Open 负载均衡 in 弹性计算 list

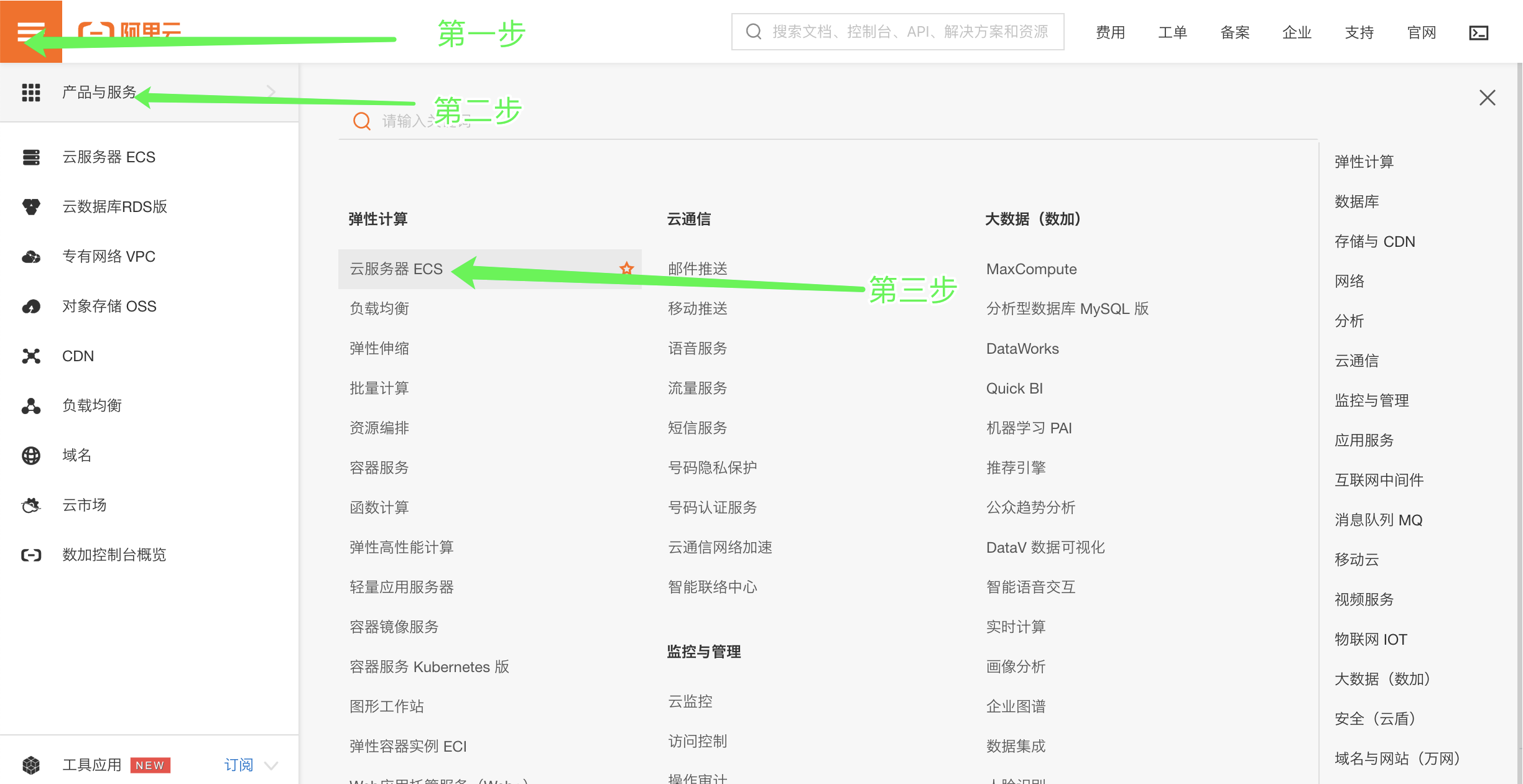[x=379, y=309]
